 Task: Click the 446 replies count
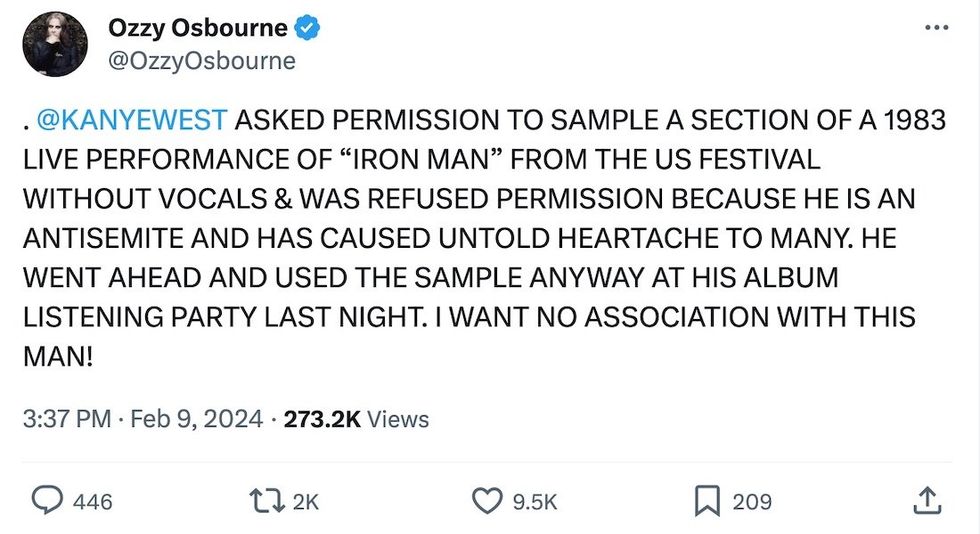[93, 500]
